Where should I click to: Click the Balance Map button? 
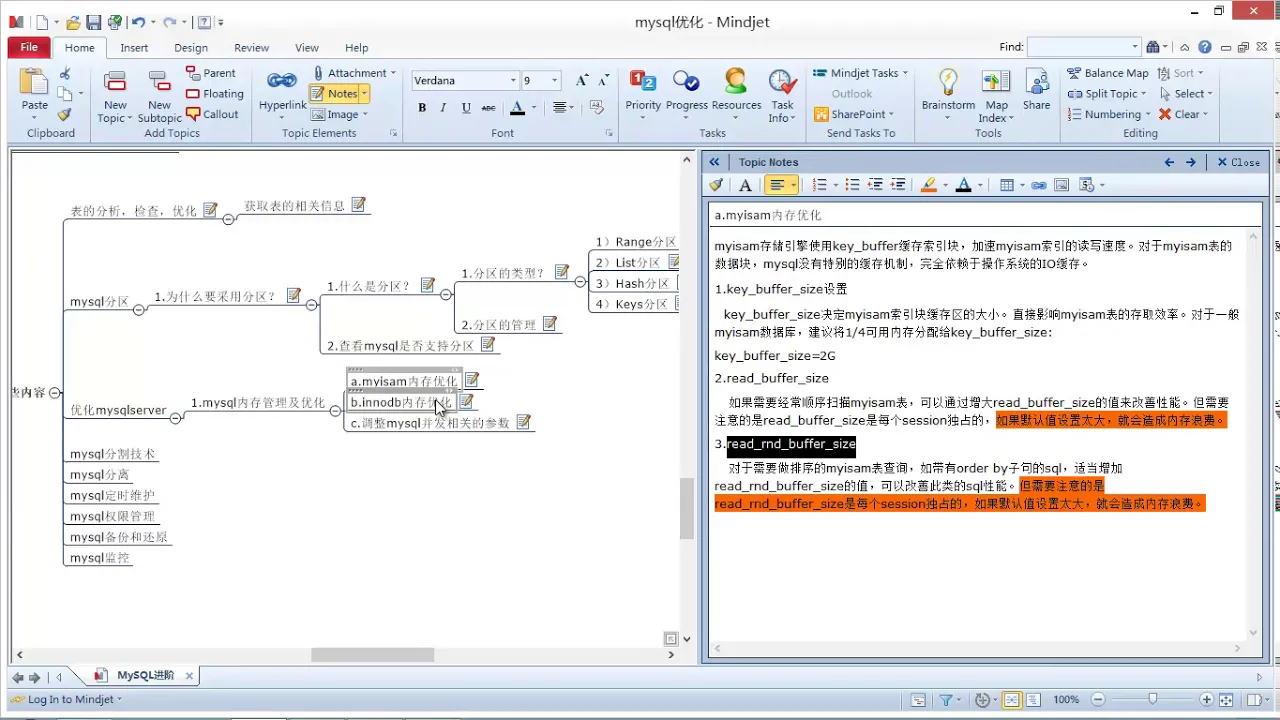(1108, 73)
